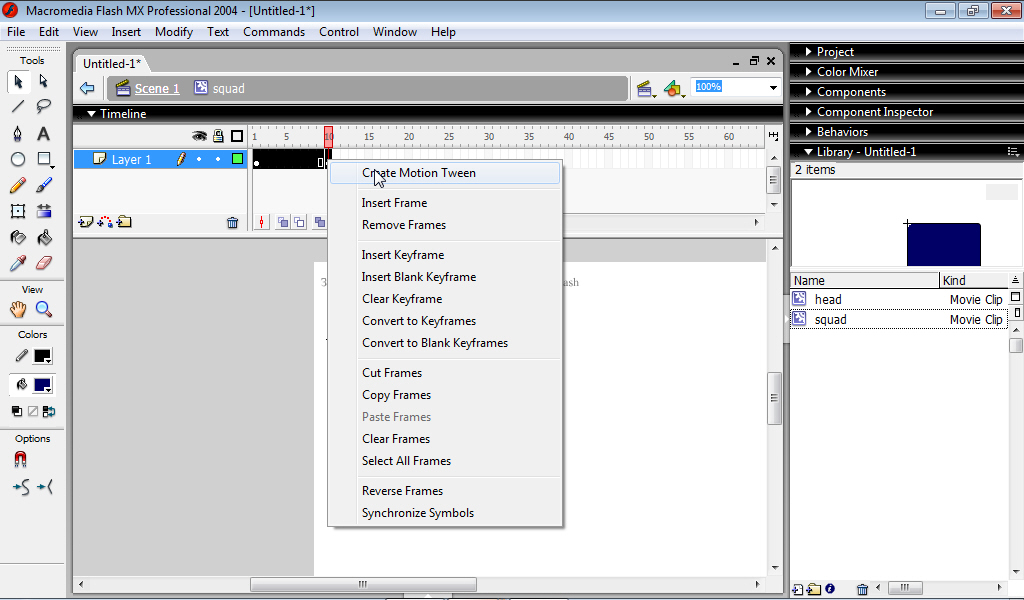
Task: Click the No Color icon
Action: [x=33, y=411]
